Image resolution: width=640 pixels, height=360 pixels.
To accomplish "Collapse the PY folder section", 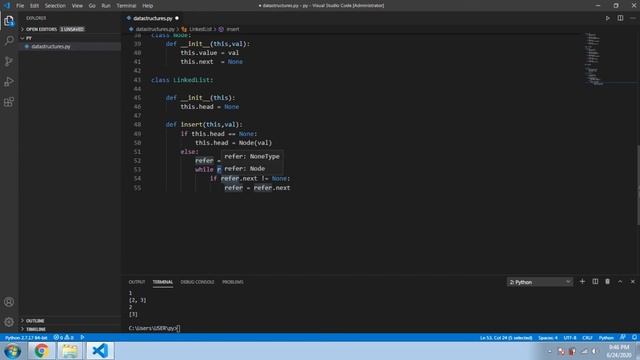I will click(29, 38).
